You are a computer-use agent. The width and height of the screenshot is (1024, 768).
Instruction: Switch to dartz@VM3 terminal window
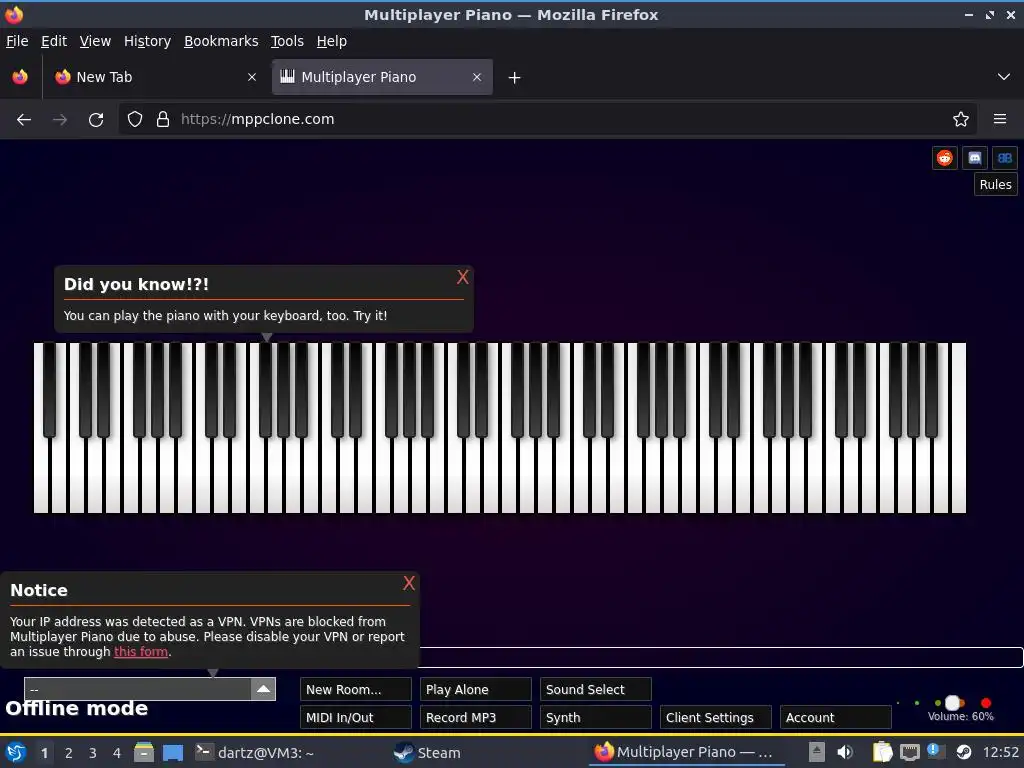255,753
